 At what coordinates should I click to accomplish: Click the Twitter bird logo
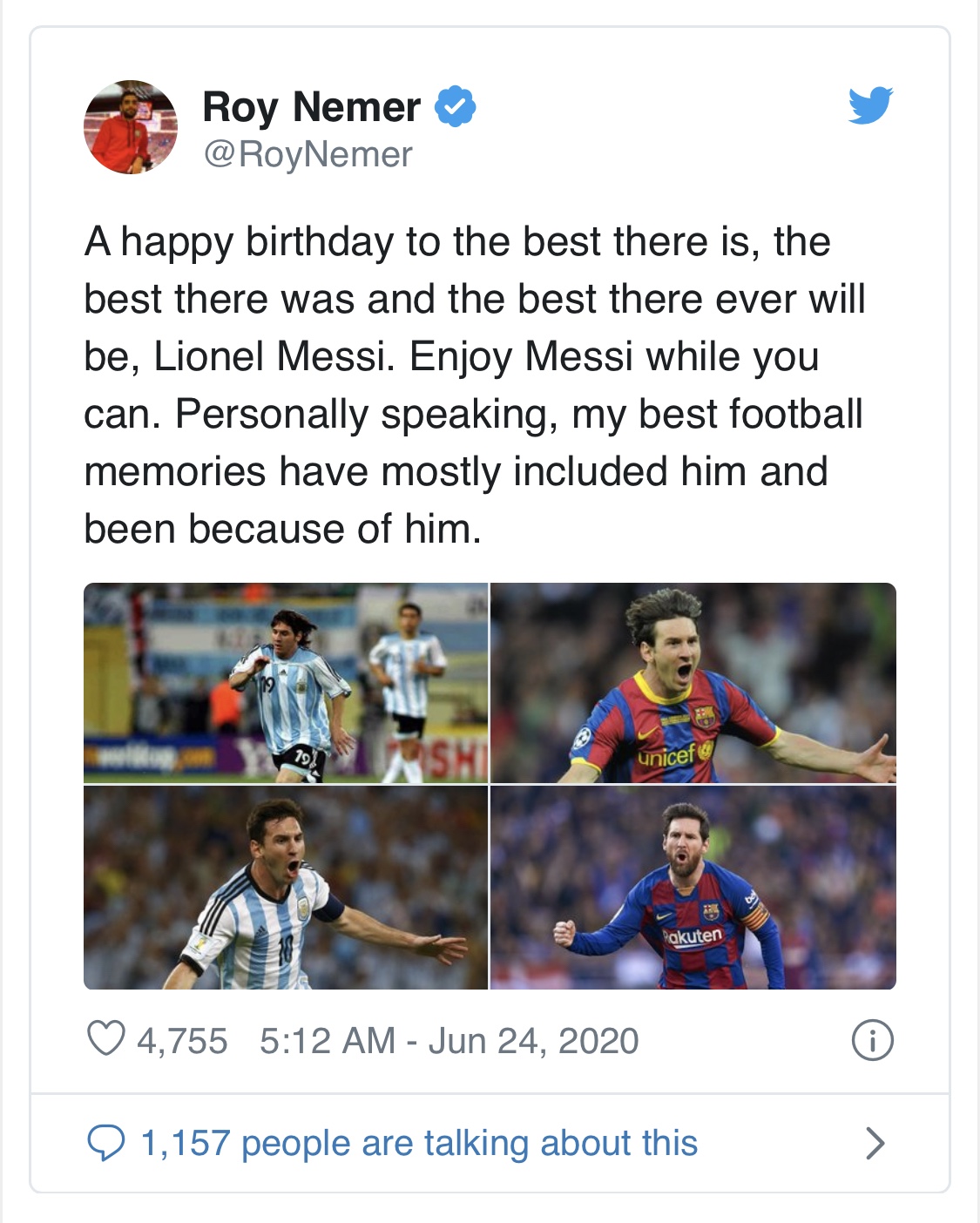click(x=870, y=105)
